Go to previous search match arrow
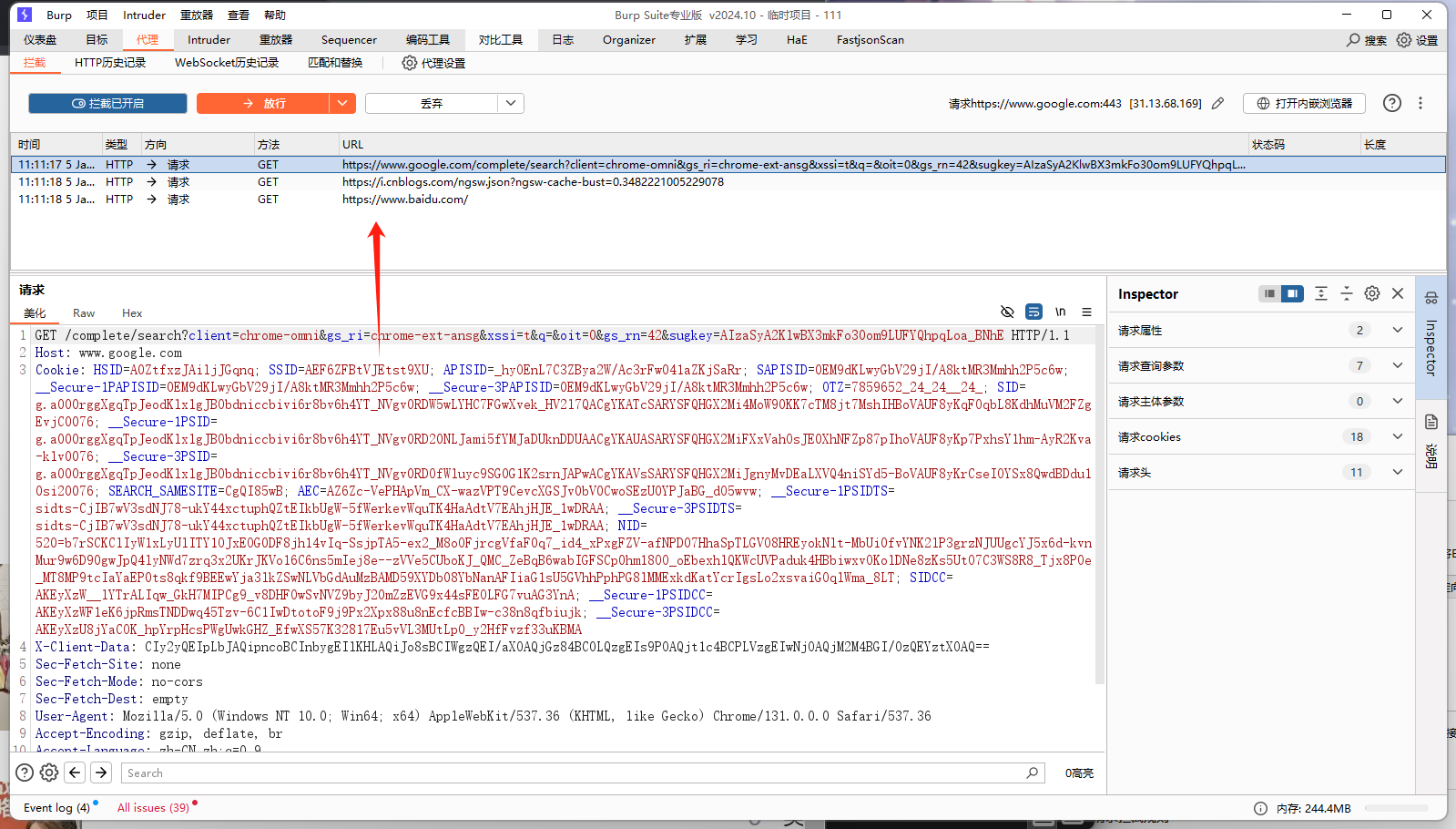This screenshot has height=829, width=1456. [76, 773]
